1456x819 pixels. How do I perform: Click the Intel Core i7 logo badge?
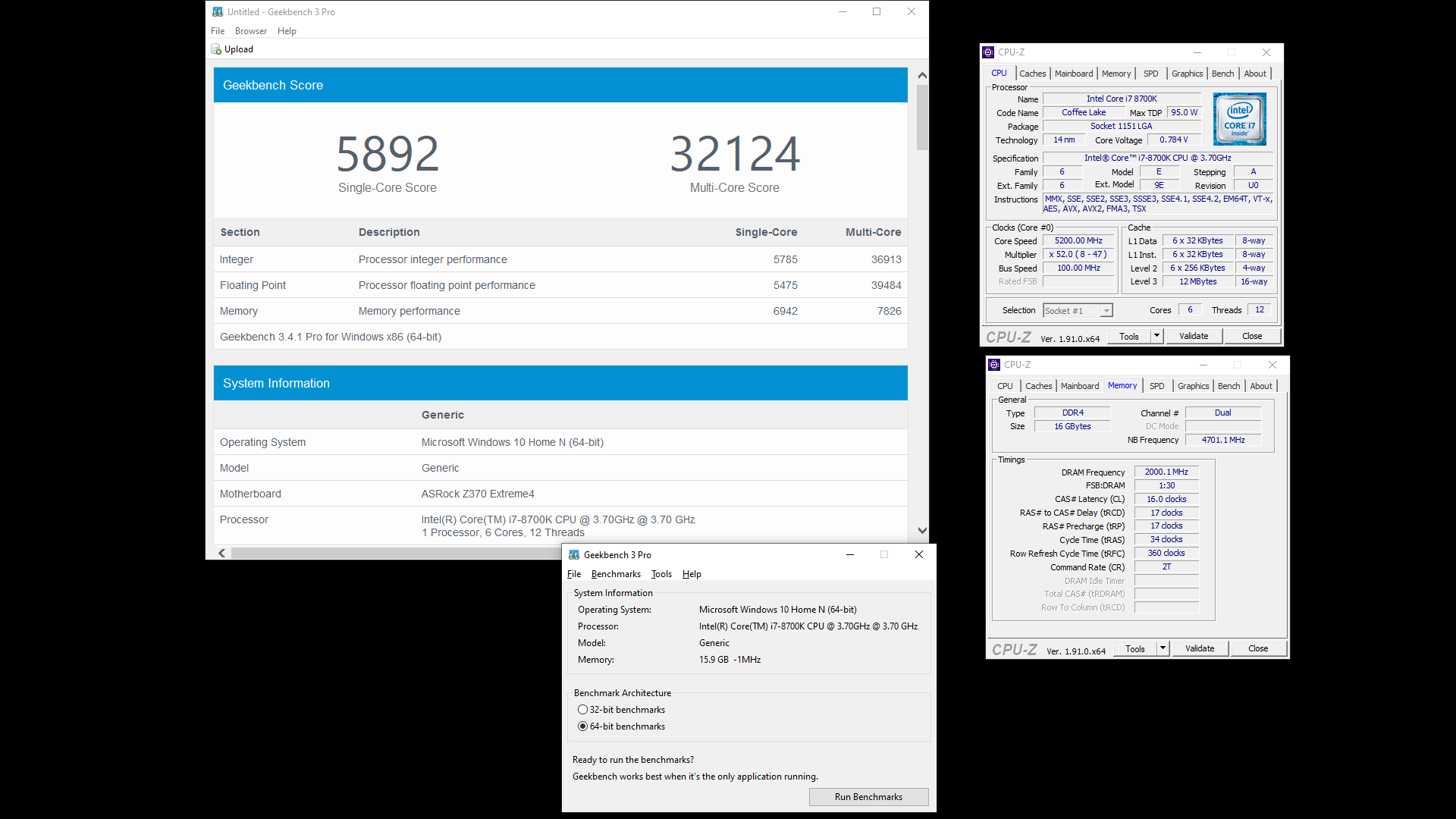[1240, 119]
